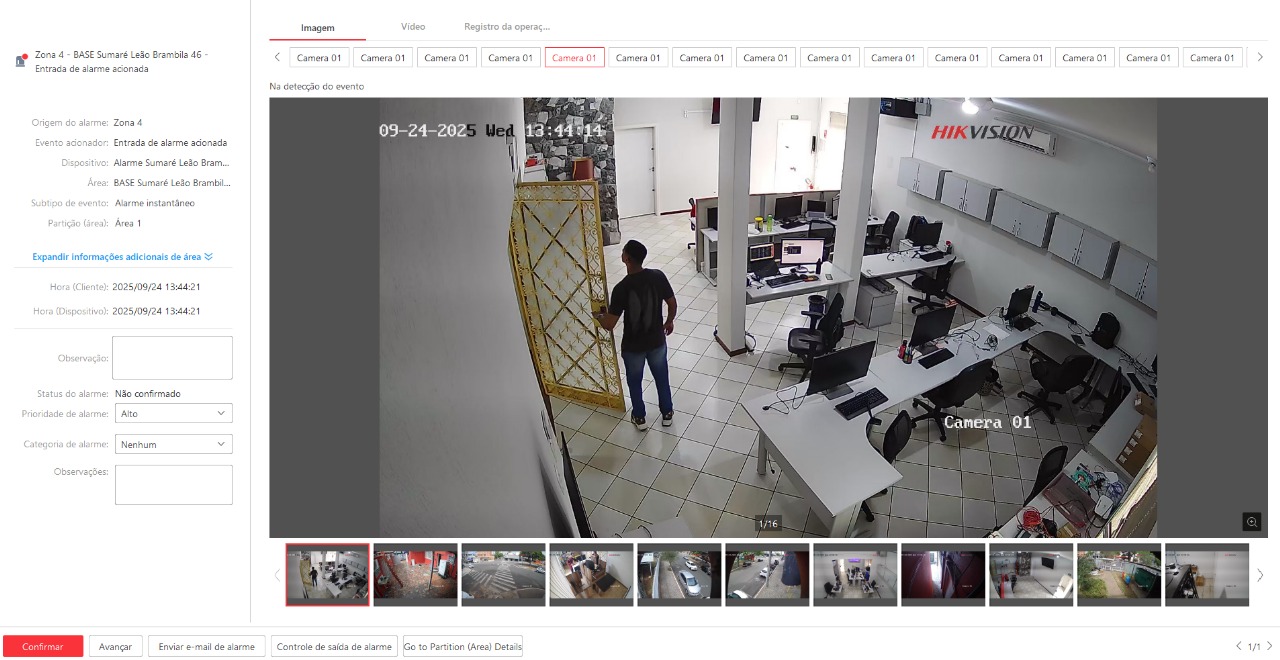
Task: Go to previous alarm page arrow
Action: coord(1239,646)
